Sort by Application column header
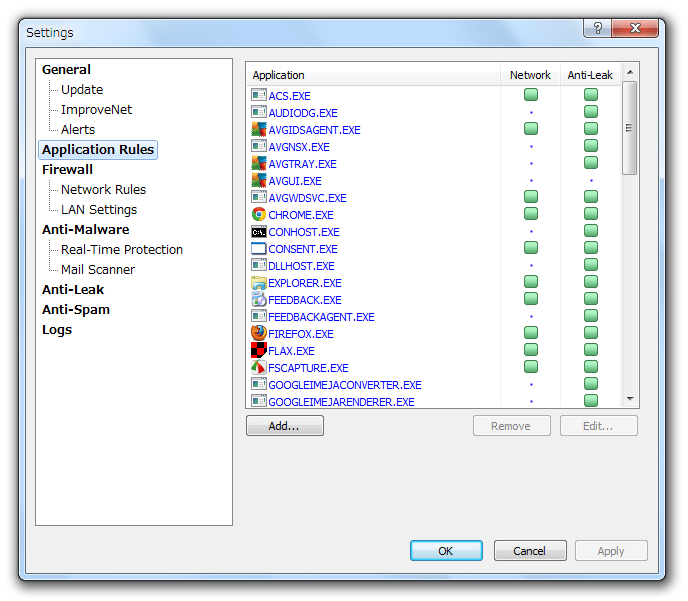The height and width of the screenshot is (601, 688). [373, 75]
